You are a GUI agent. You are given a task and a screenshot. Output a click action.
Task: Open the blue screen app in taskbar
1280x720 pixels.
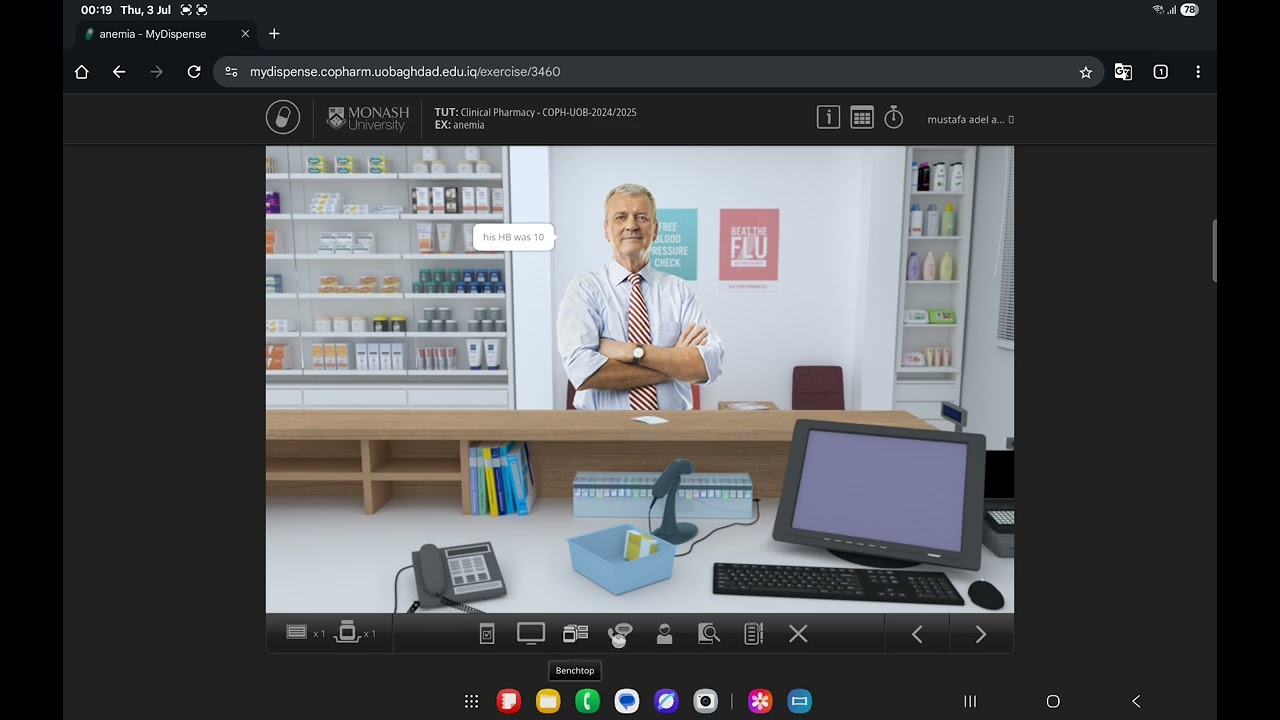pos(799,701)
